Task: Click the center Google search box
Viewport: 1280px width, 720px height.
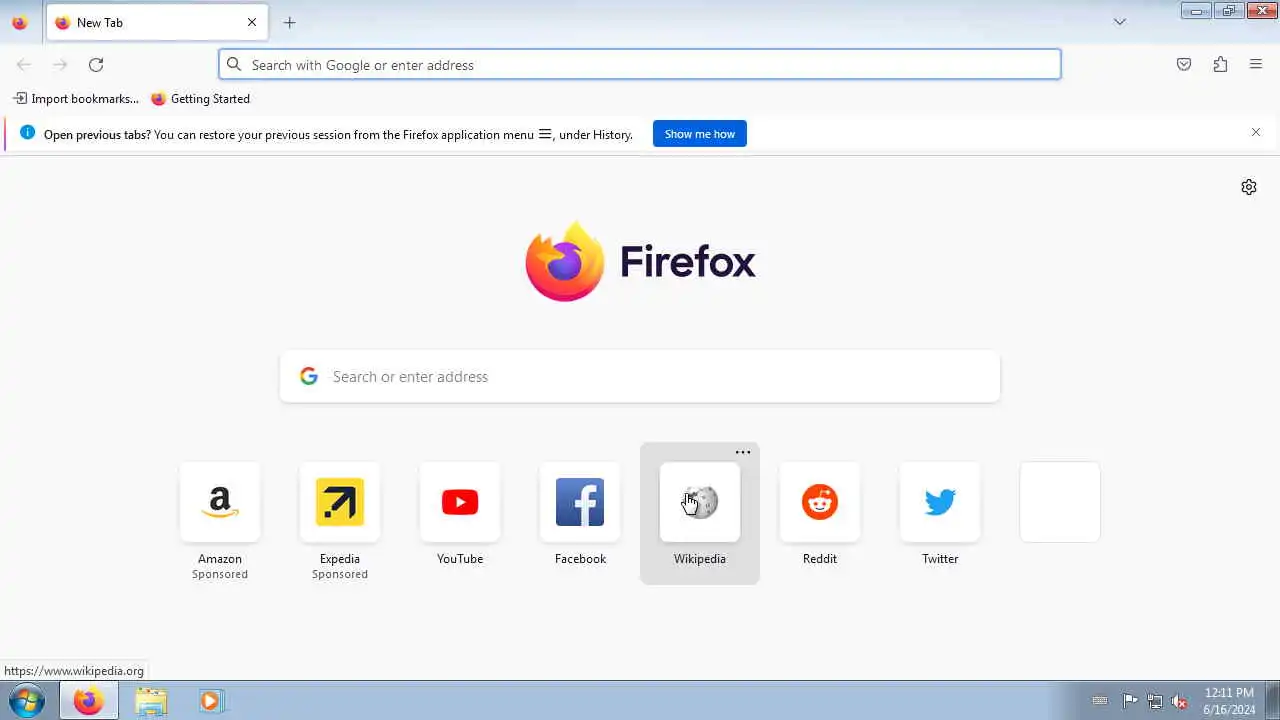Action: pyautogui.click(x=640, y=377)
